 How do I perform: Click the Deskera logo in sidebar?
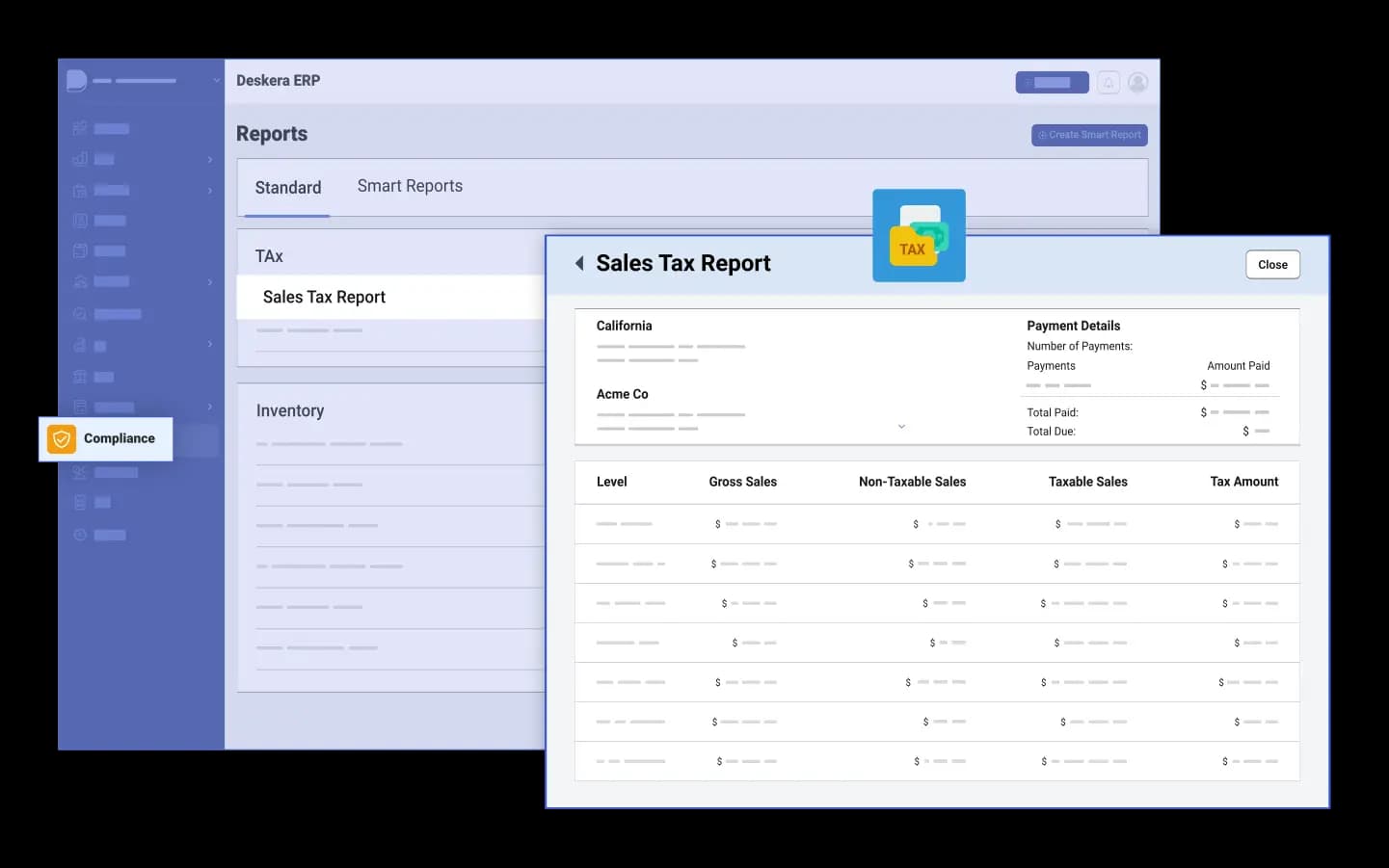pos(77,81)
